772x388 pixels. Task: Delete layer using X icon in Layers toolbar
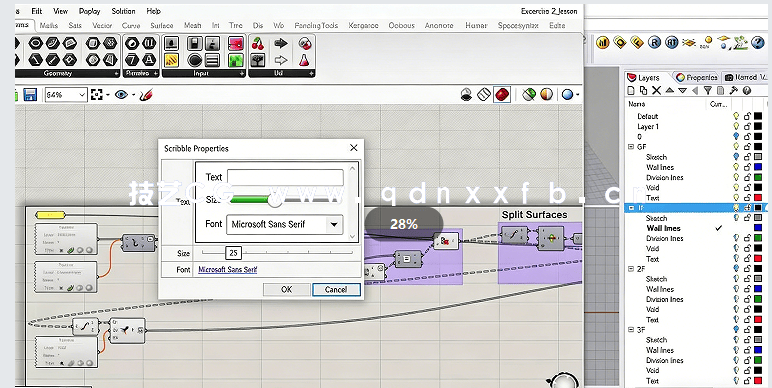(656, 90)
